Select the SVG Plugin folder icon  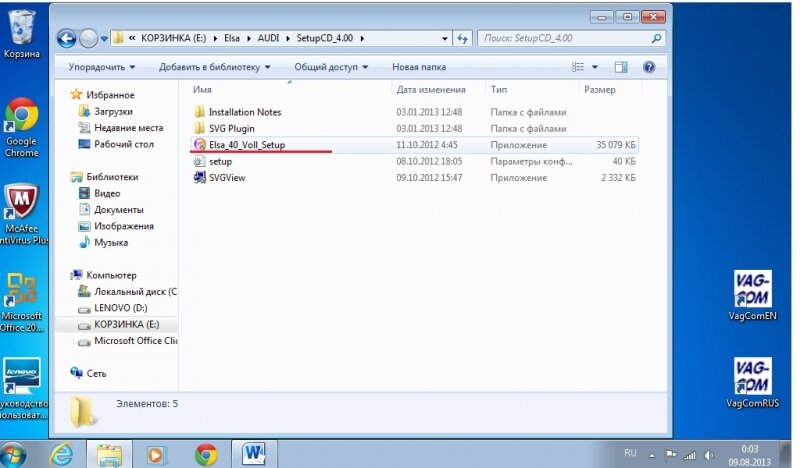pos(199,128)
